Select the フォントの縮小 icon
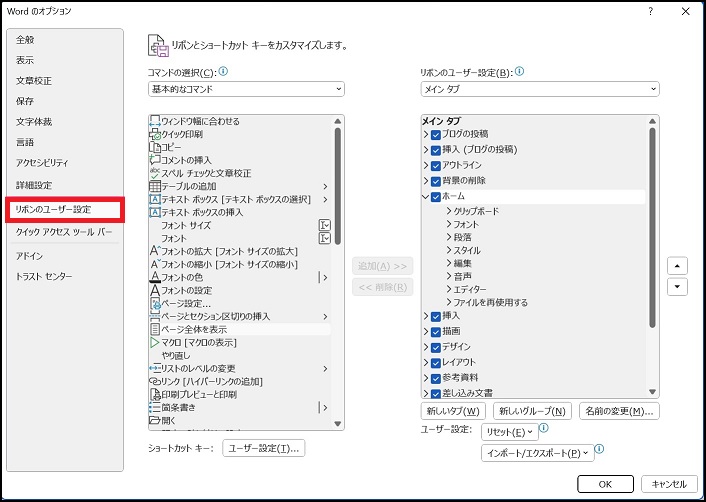This screenshot has height=502, width=706. point(155,264)
